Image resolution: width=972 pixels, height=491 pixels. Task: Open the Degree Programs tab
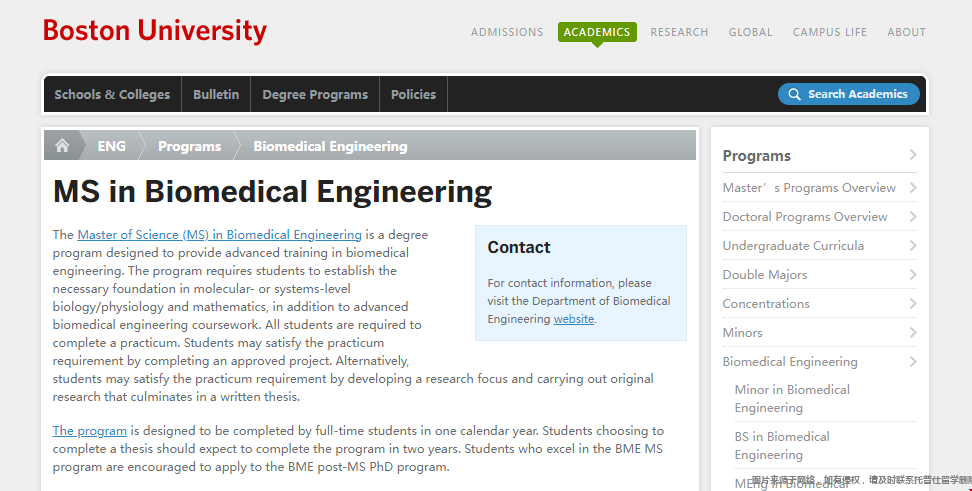[315, 94]
